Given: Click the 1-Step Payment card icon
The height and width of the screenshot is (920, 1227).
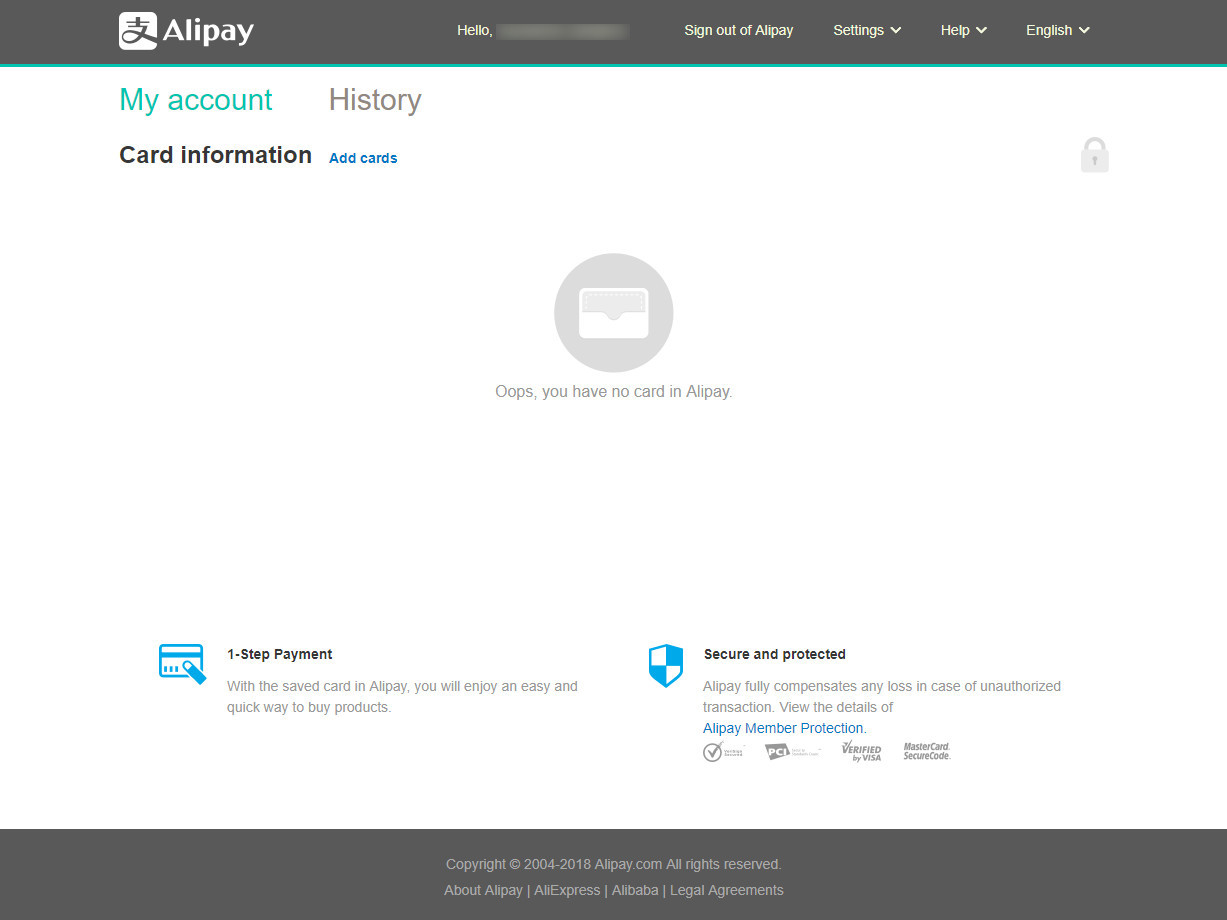Looking at the screenshot, I should coord(182,664).
